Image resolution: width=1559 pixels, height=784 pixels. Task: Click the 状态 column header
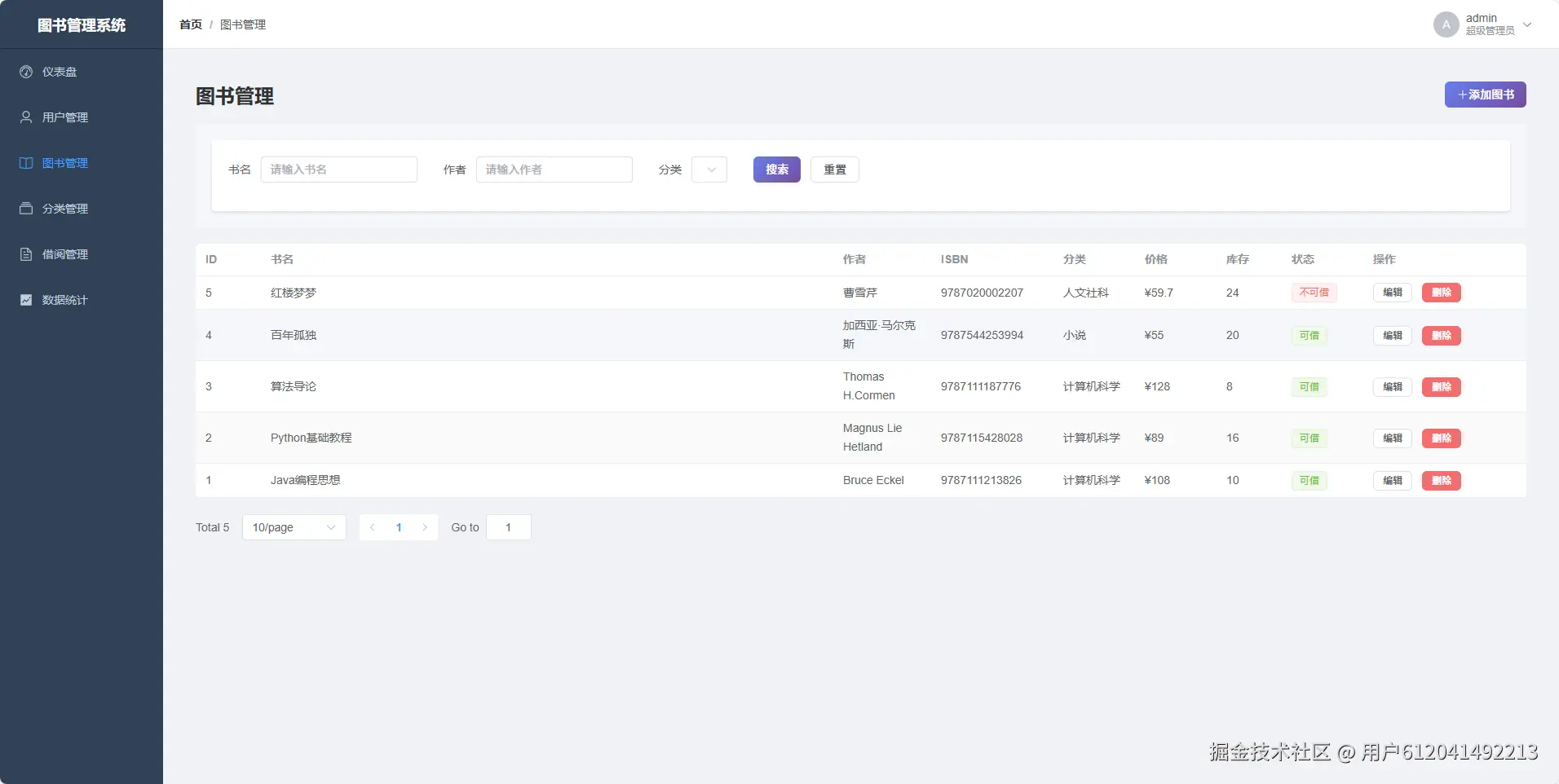tap(1303, 259)
